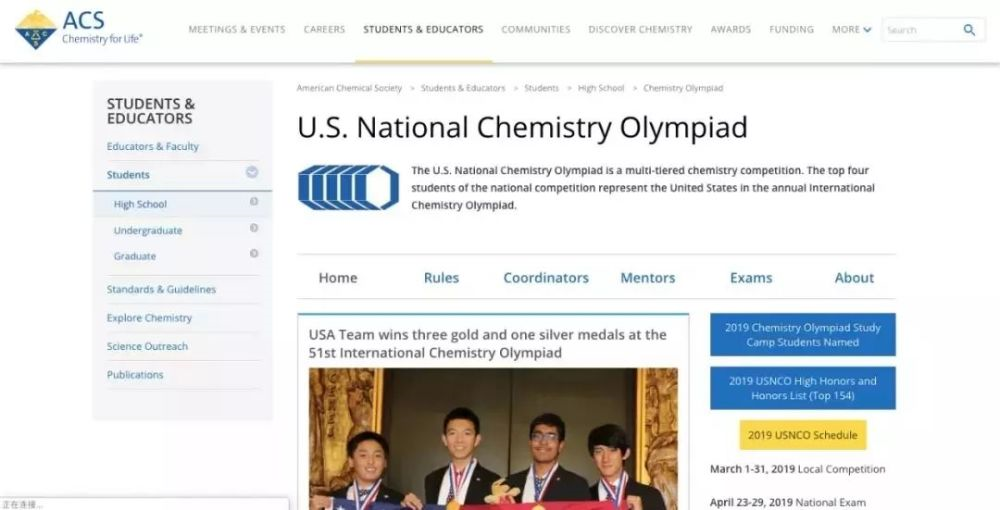The height and width of the screenshot is (510, 1000).
Task: Expand the High School sidebar arrow
Action: tap(254, 202)
